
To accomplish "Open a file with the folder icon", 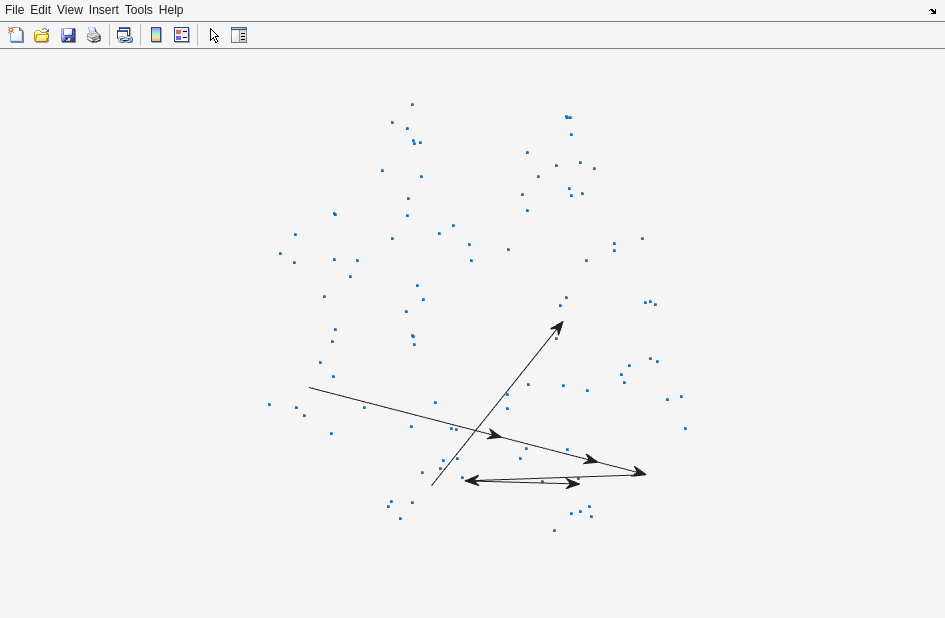I will [42, 35].
